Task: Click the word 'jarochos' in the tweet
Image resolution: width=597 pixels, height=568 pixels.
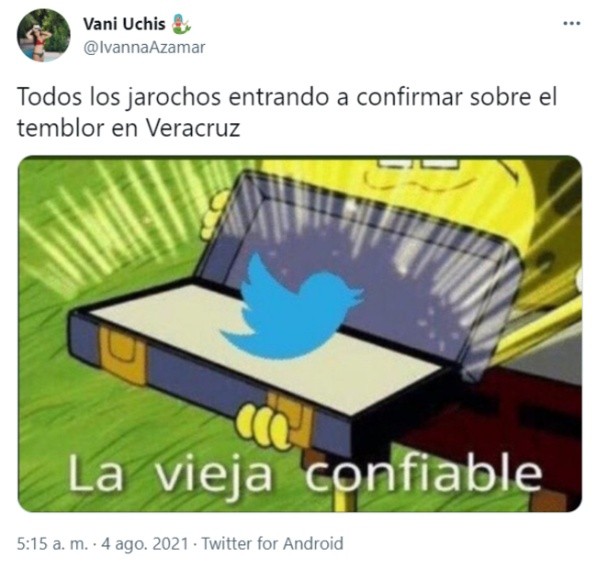Action: [x=173, y=97]
